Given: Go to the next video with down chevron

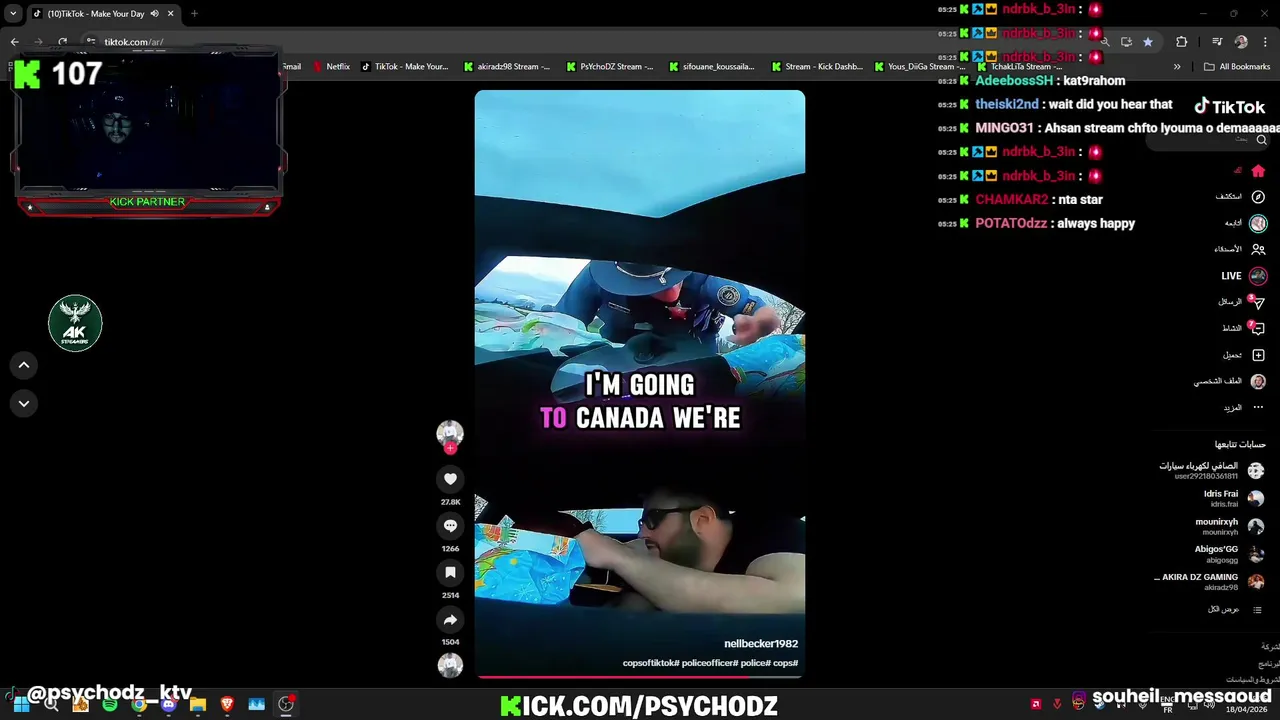Looking at the screenshot, I should click(24, 403).
